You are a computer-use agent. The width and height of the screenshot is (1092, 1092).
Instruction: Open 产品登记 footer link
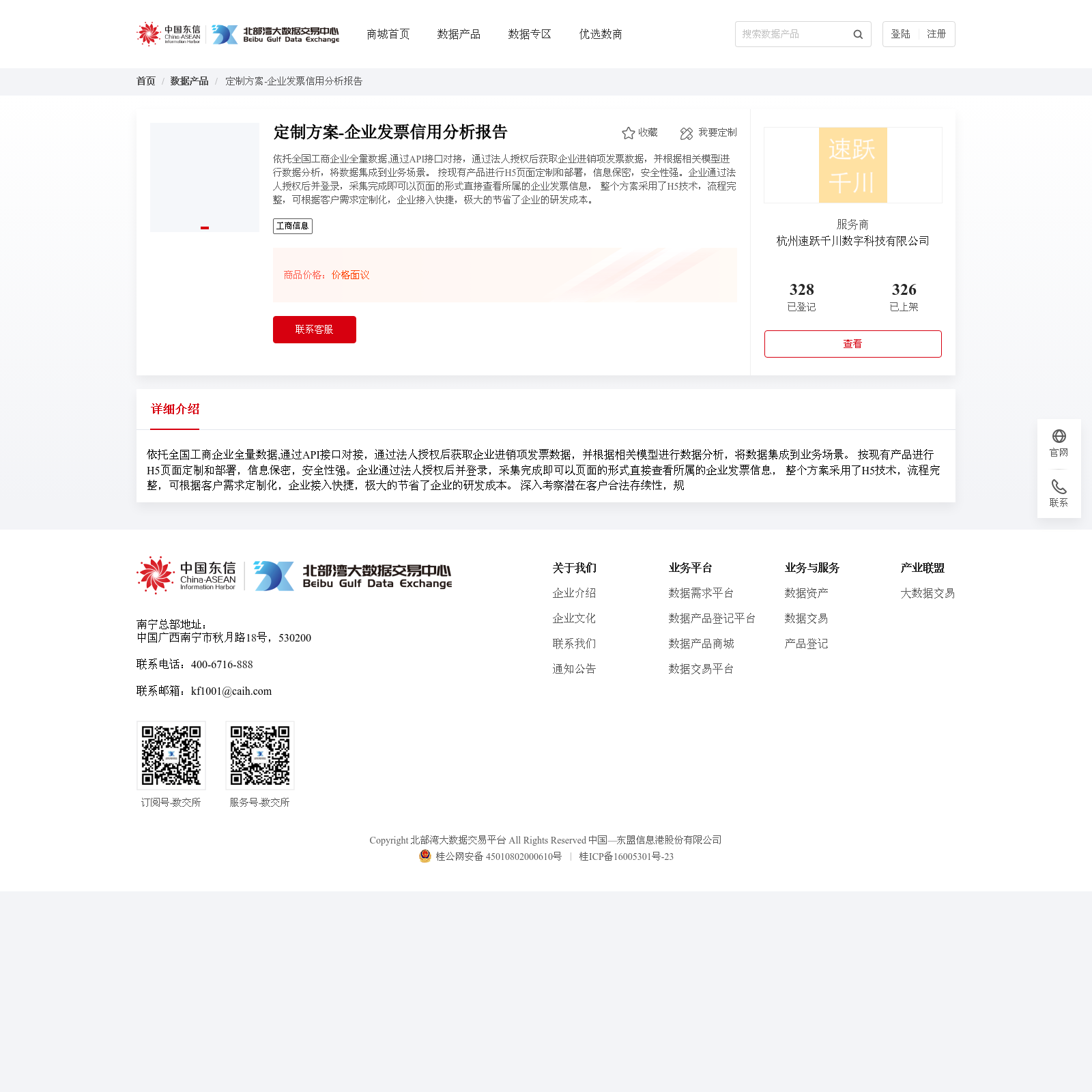click(x=806, y=644)
